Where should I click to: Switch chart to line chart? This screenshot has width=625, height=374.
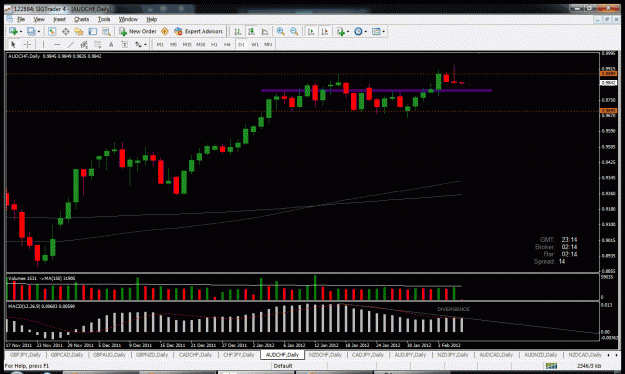265,31
